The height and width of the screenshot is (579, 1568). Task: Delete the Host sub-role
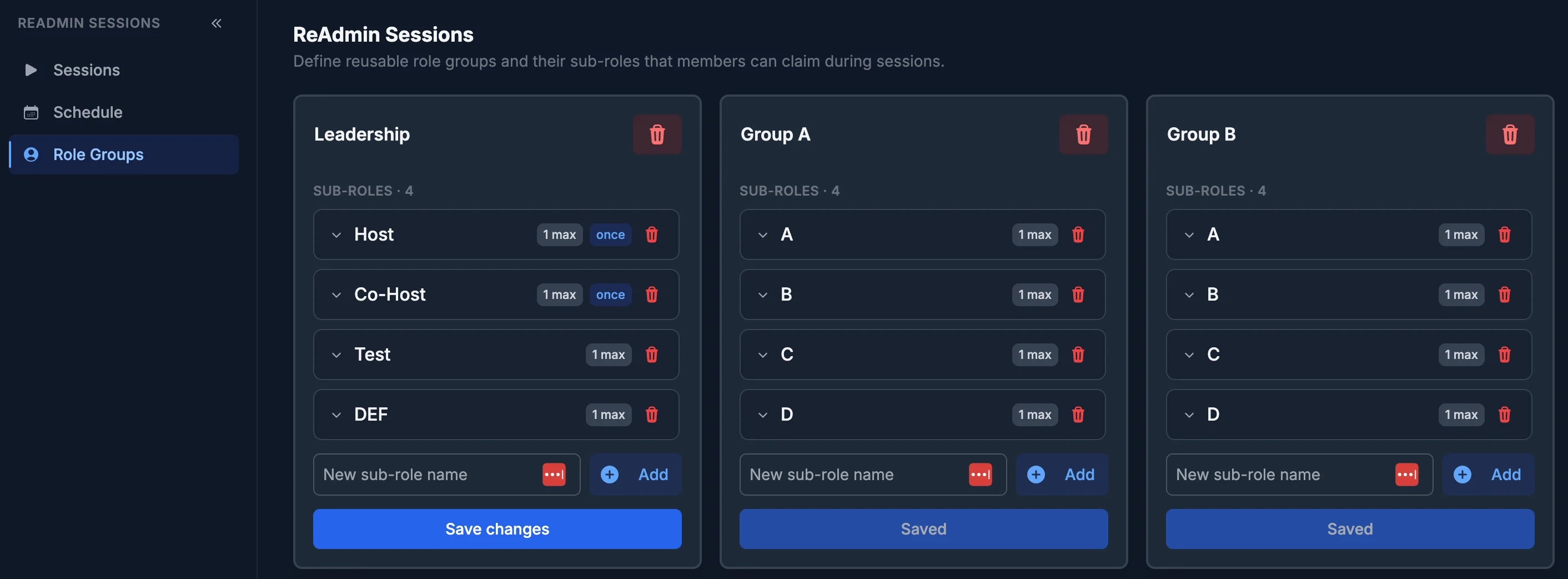click(651, 234)
